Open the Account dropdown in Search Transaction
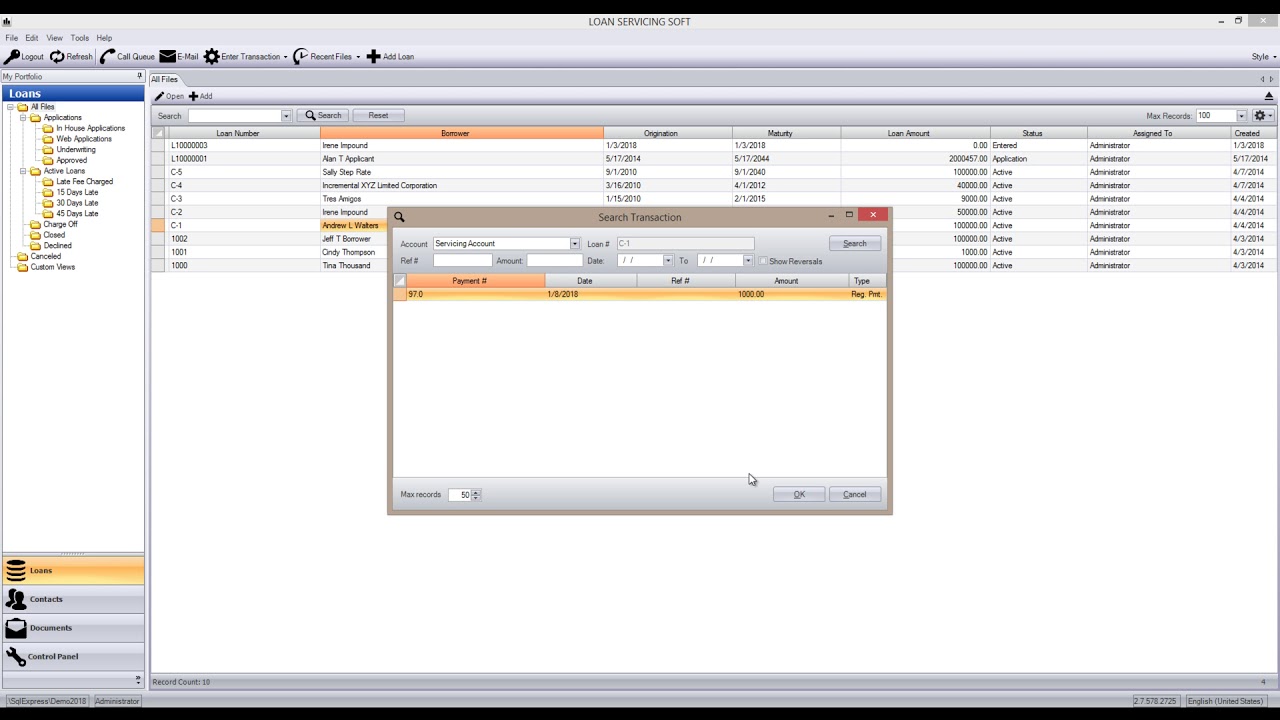1280x720 pixels. [x=574, y=244]
